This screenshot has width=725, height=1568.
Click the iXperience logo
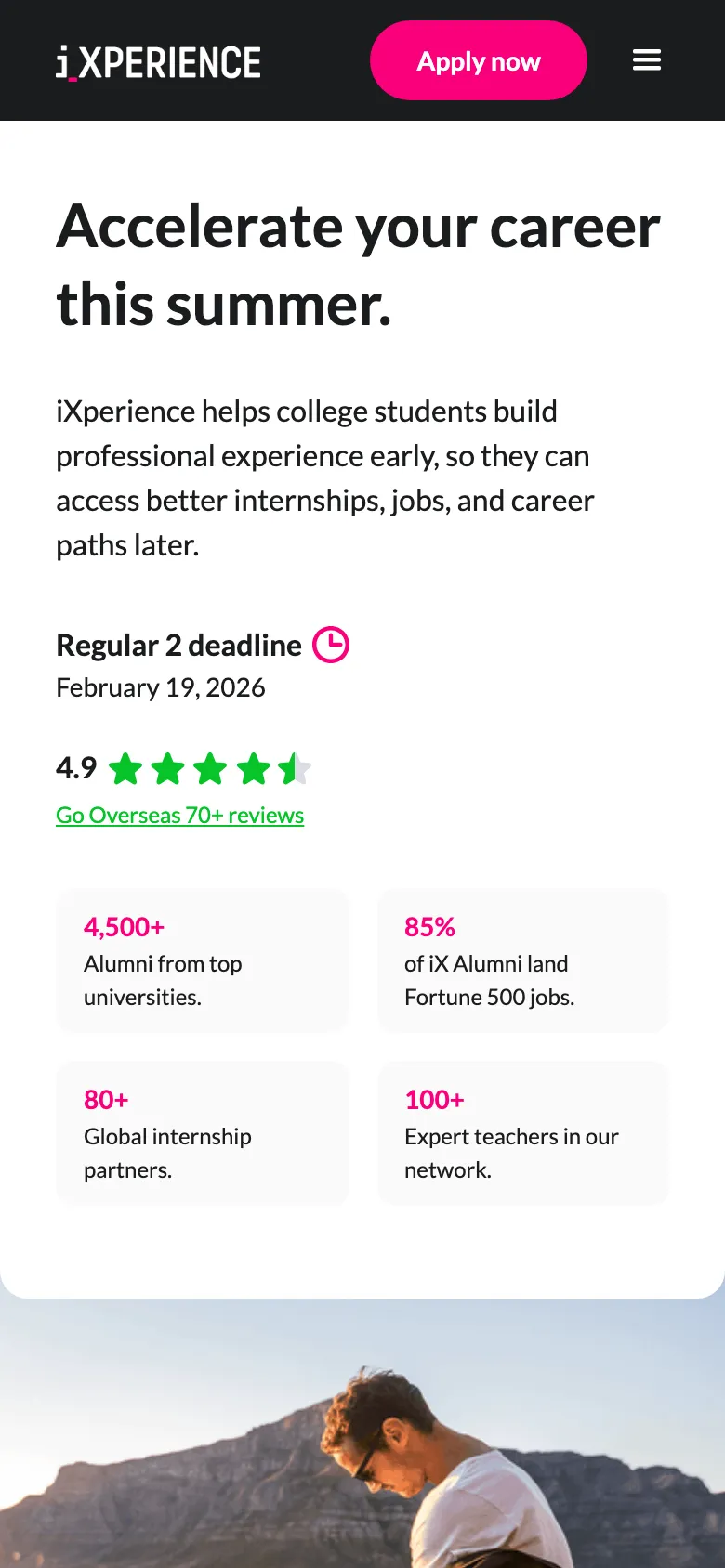158,62
